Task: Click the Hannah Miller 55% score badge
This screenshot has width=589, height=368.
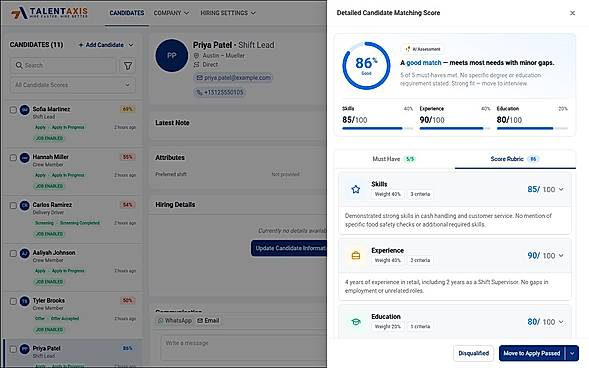Action: click(127, 157)
